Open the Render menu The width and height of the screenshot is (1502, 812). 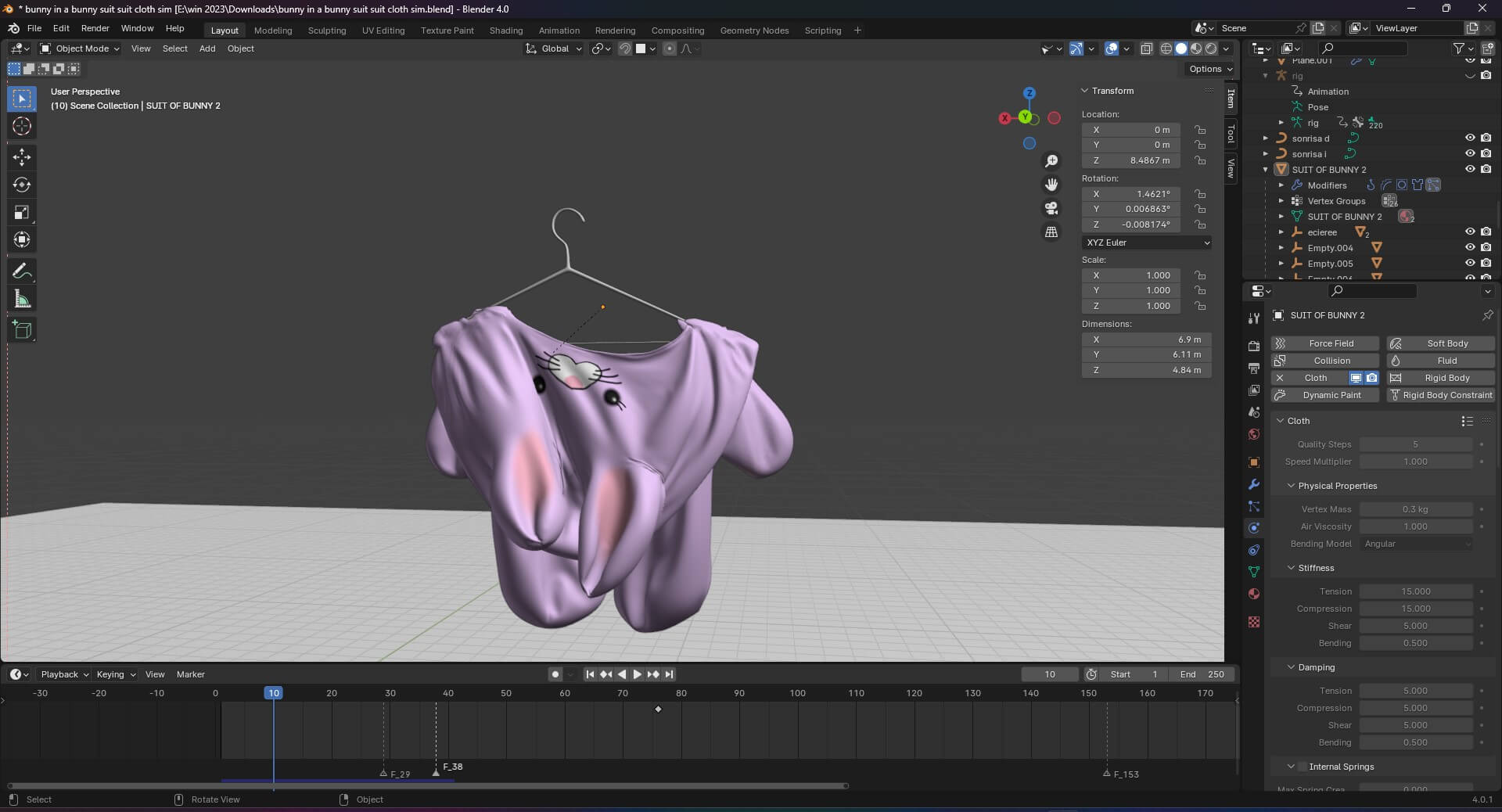(x=95, y=28)
